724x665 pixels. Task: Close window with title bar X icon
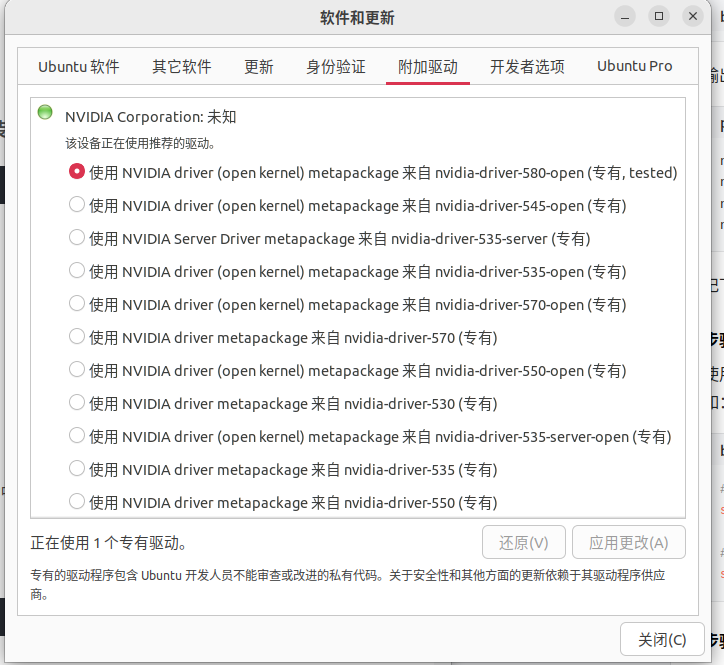[693, 17]
